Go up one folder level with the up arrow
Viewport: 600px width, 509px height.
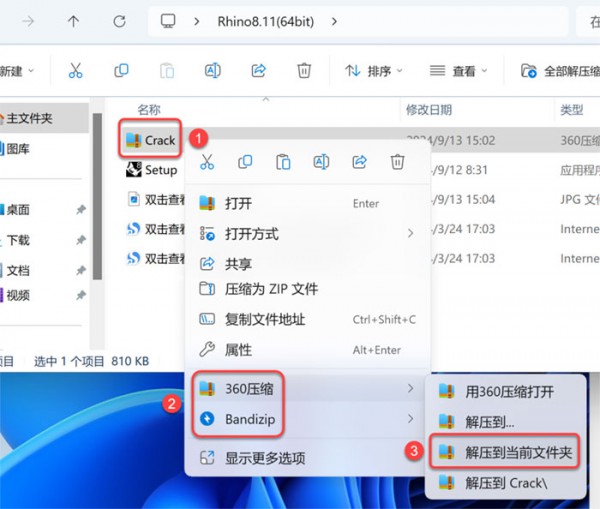(x=73, y=21)
